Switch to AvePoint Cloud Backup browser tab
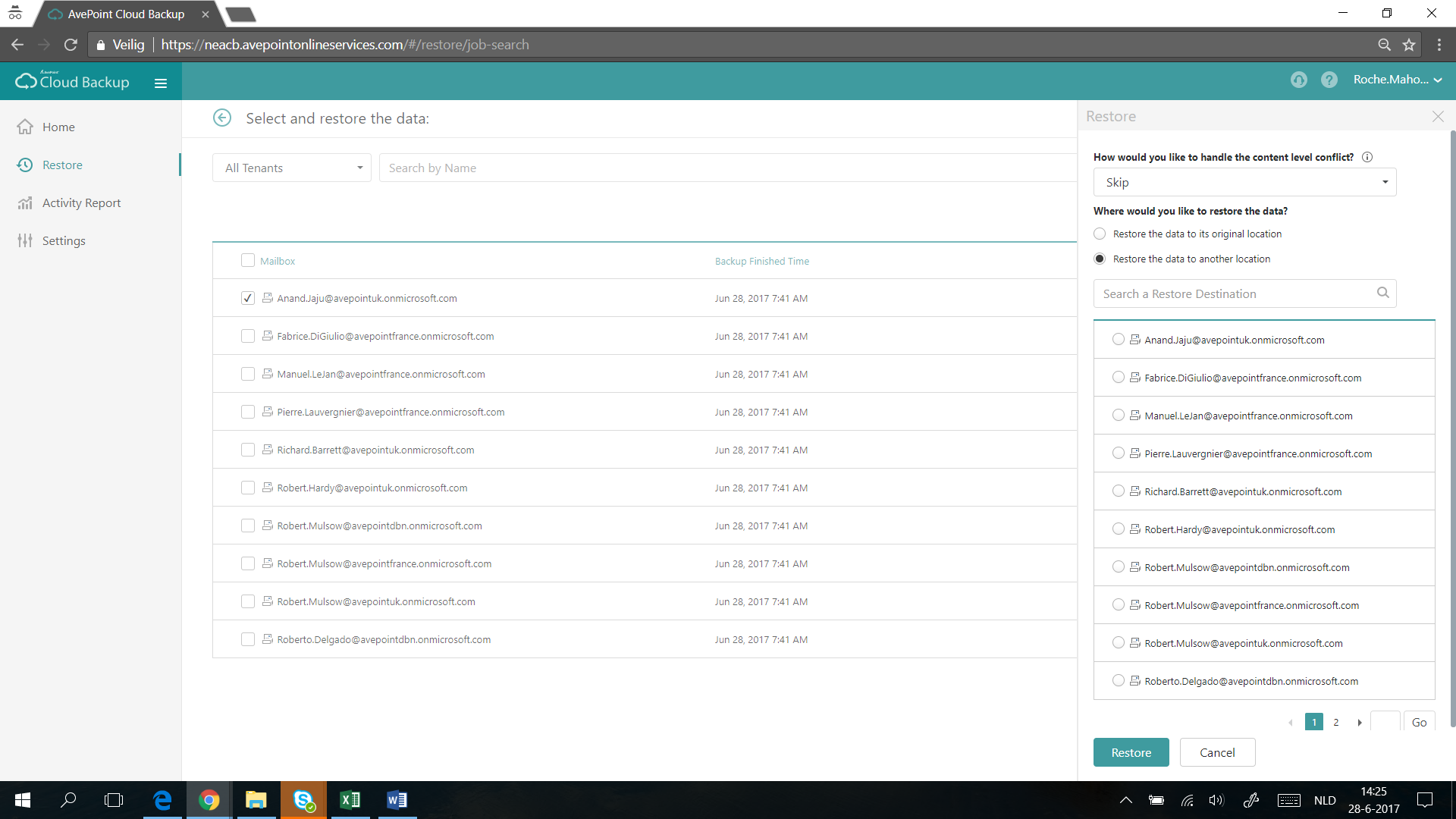 (x=127, y=14)
